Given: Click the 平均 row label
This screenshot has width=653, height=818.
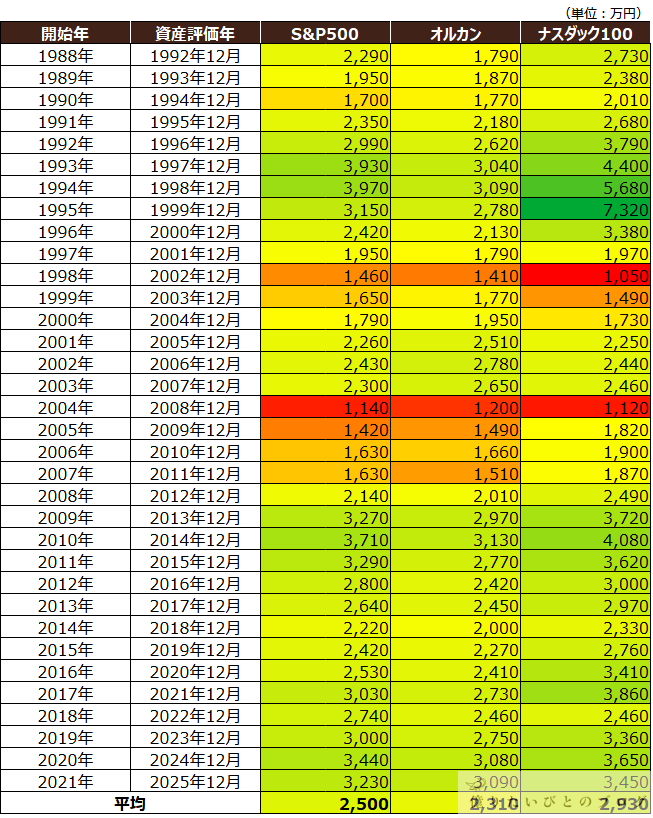Looking at the screenshot, I should [130, 803].
